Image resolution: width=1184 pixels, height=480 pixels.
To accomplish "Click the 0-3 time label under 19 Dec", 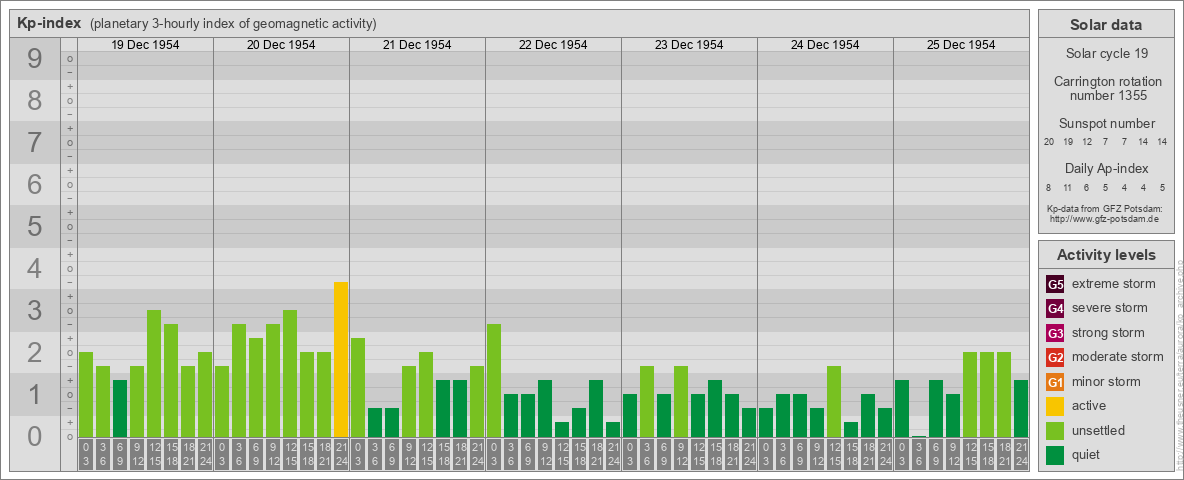I will pyautogui.click(x=85, y=455).
